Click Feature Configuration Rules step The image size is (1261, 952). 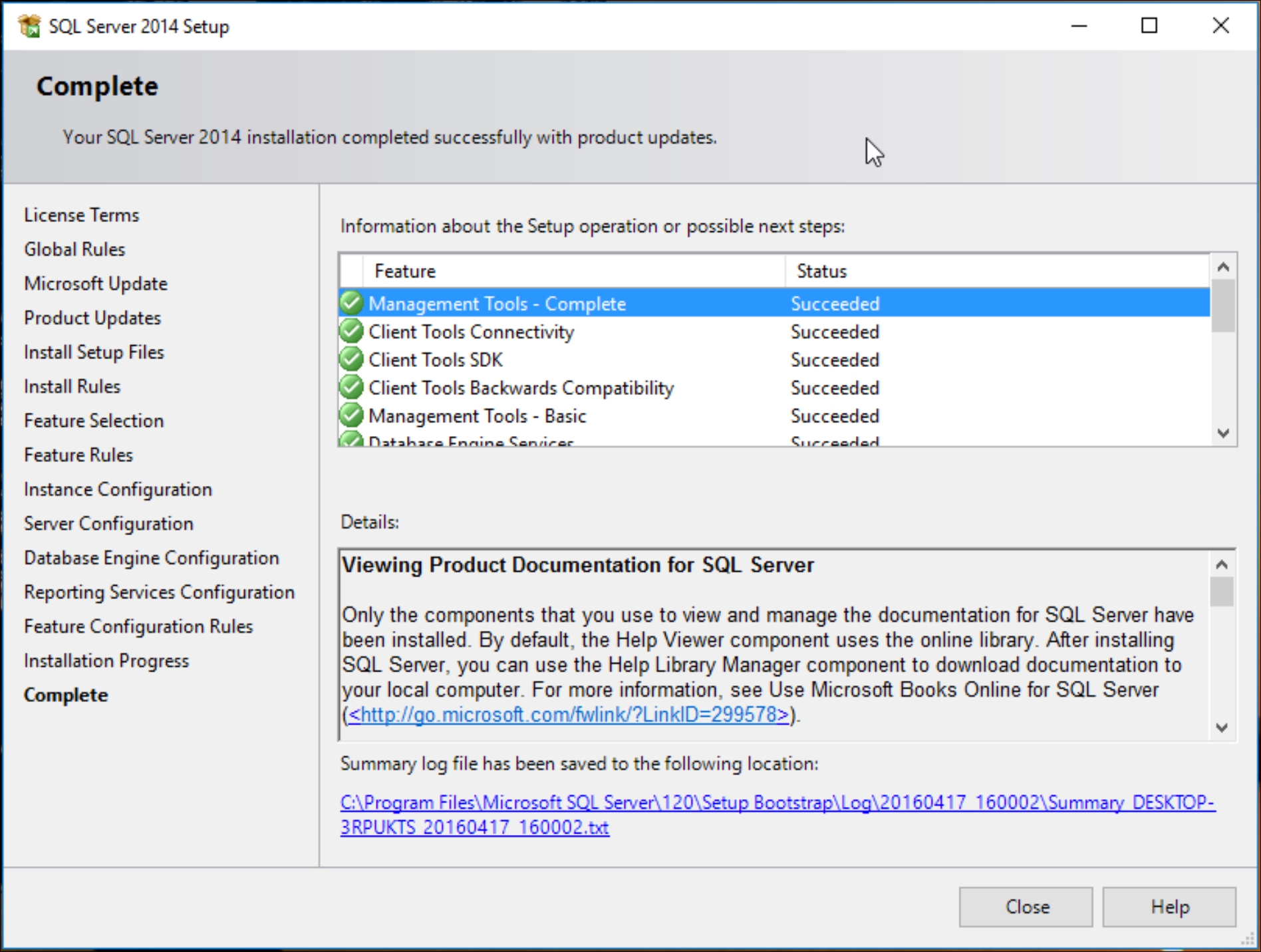coord(139,626)
